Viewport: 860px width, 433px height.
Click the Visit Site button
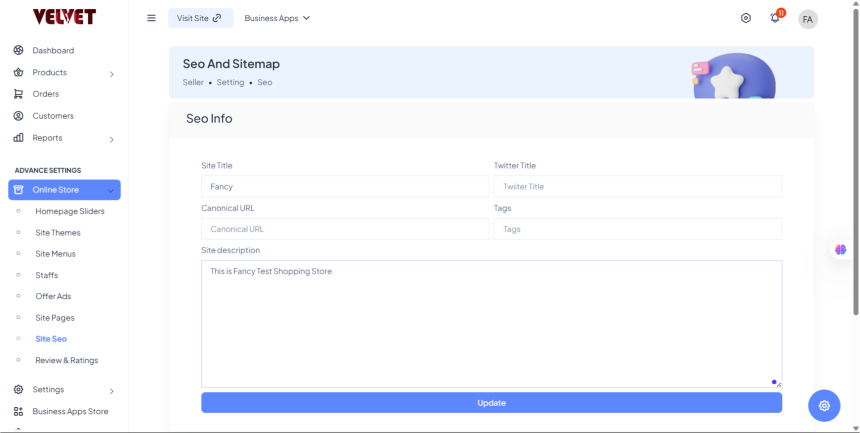coord(199,18)
